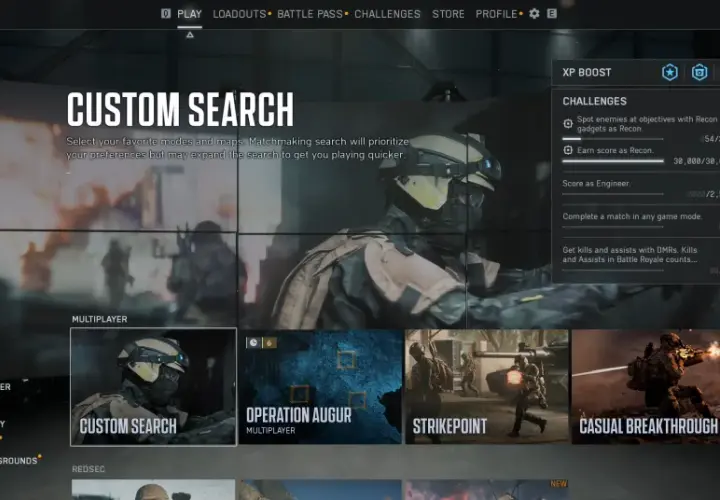The height and width of the screenshot is (500, 720).
Task: Click the Spot enemies challenge progress bar
Action: pyautogui.click(x=613, y=139)
